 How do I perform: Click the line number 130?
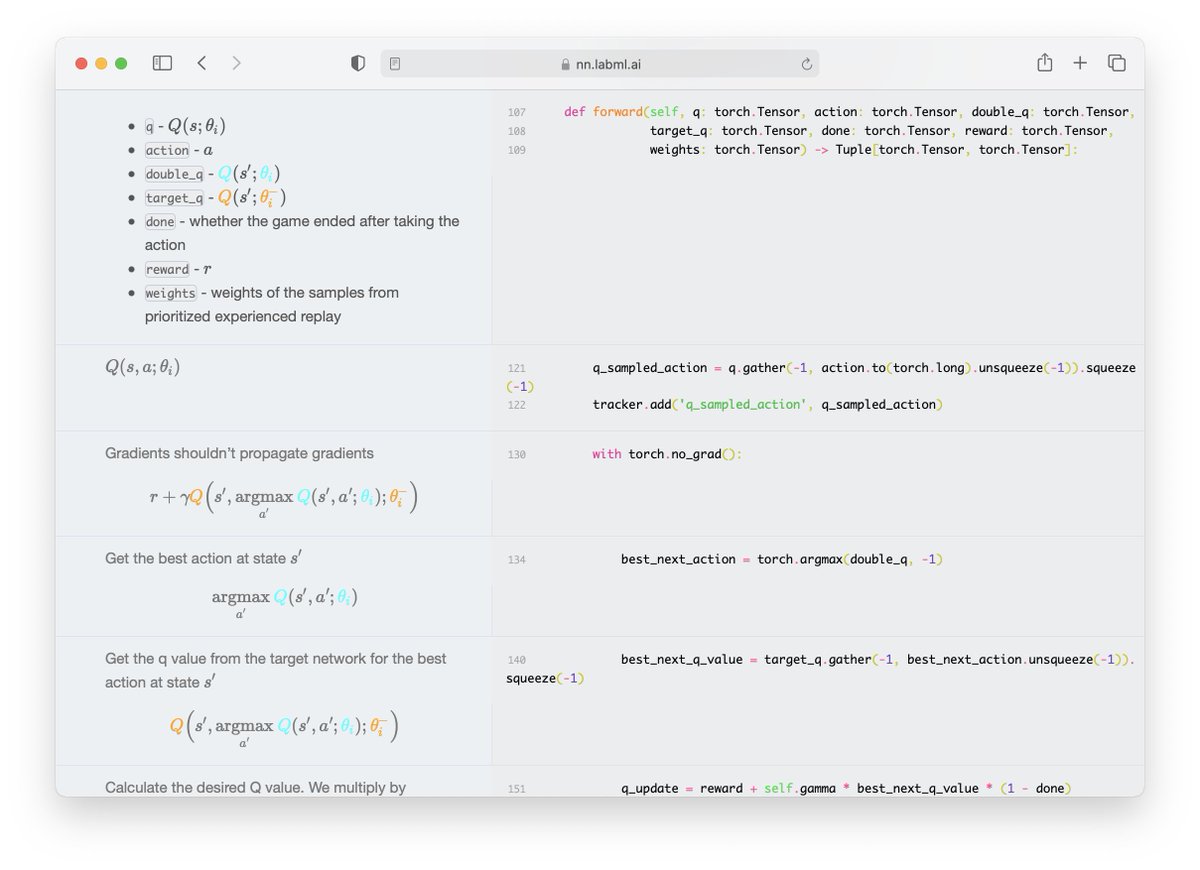point(516,455)
